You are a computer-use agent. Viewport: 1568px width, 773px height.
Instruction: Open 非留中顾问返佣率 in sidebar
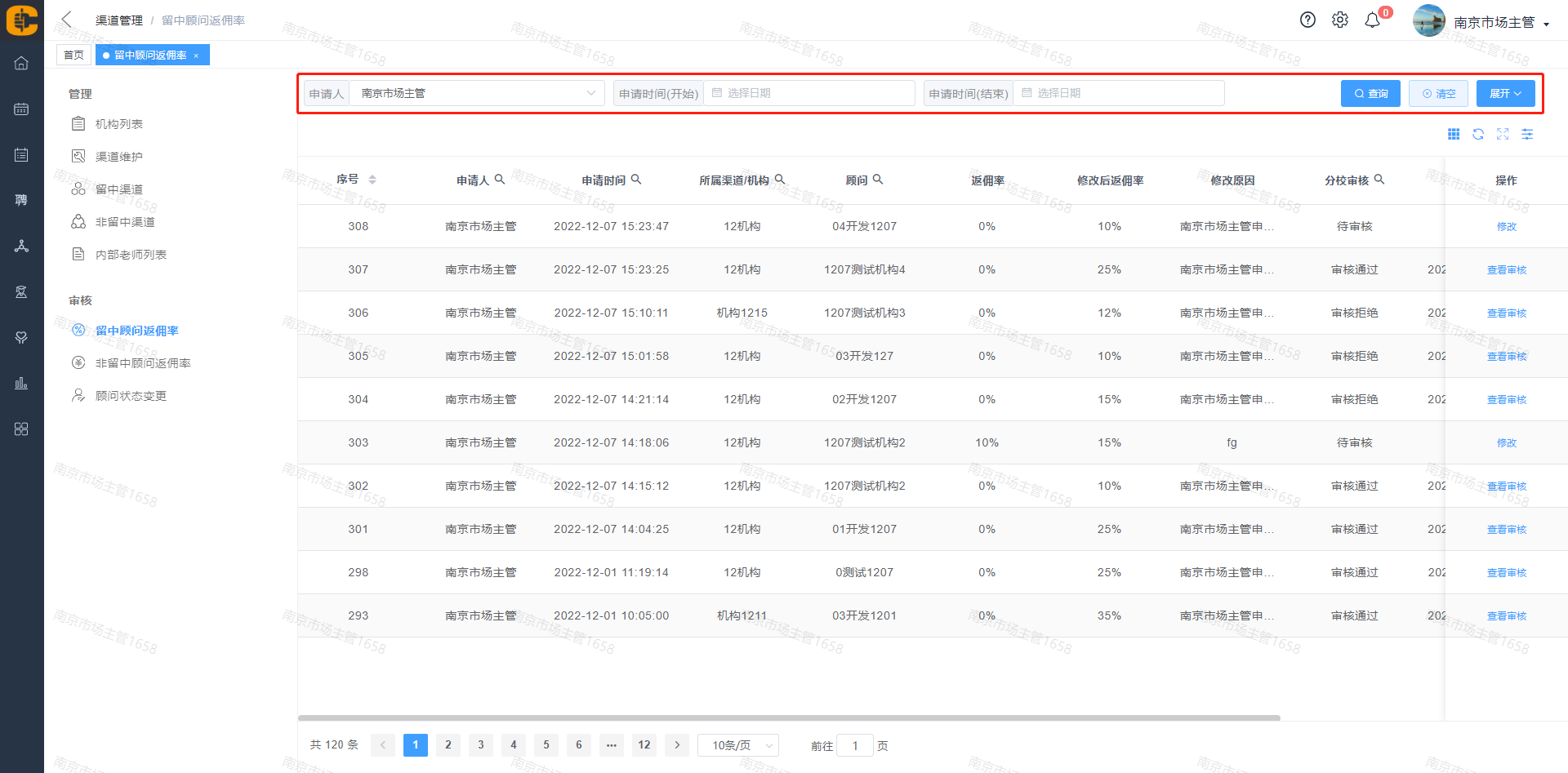(143, 363)
